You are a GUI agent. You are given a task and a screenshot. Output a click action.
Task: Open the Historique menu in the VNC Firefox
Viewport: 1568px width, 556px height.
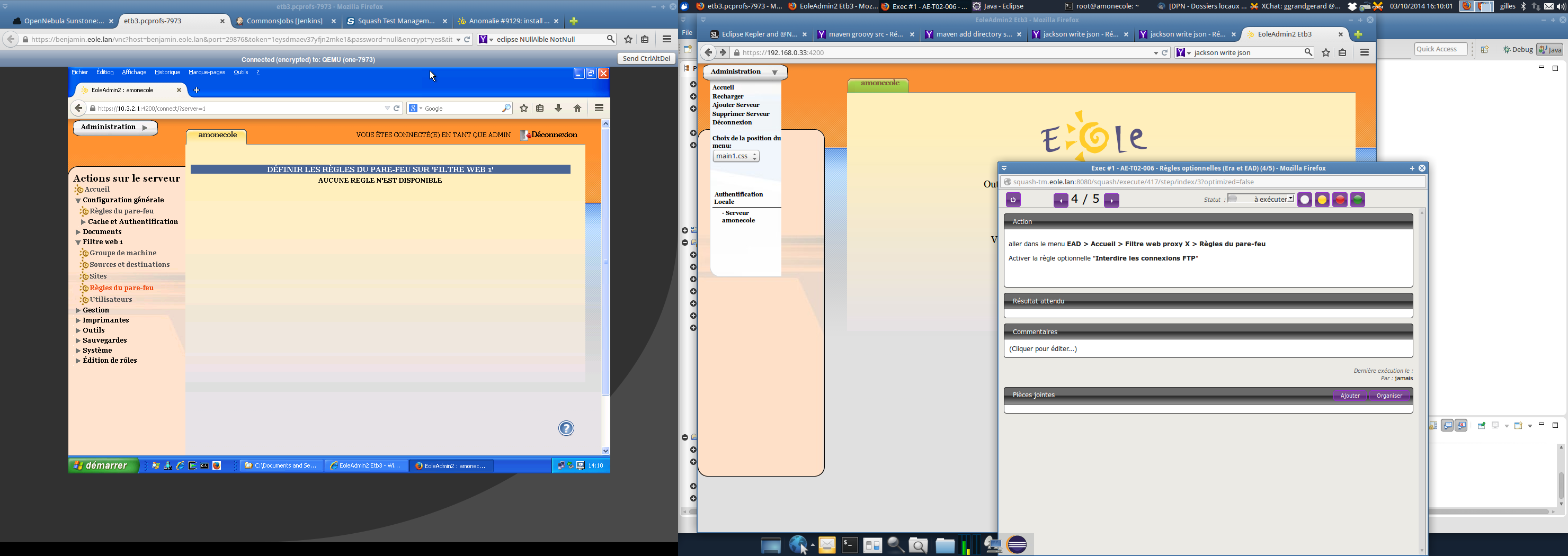coord(167,73)
